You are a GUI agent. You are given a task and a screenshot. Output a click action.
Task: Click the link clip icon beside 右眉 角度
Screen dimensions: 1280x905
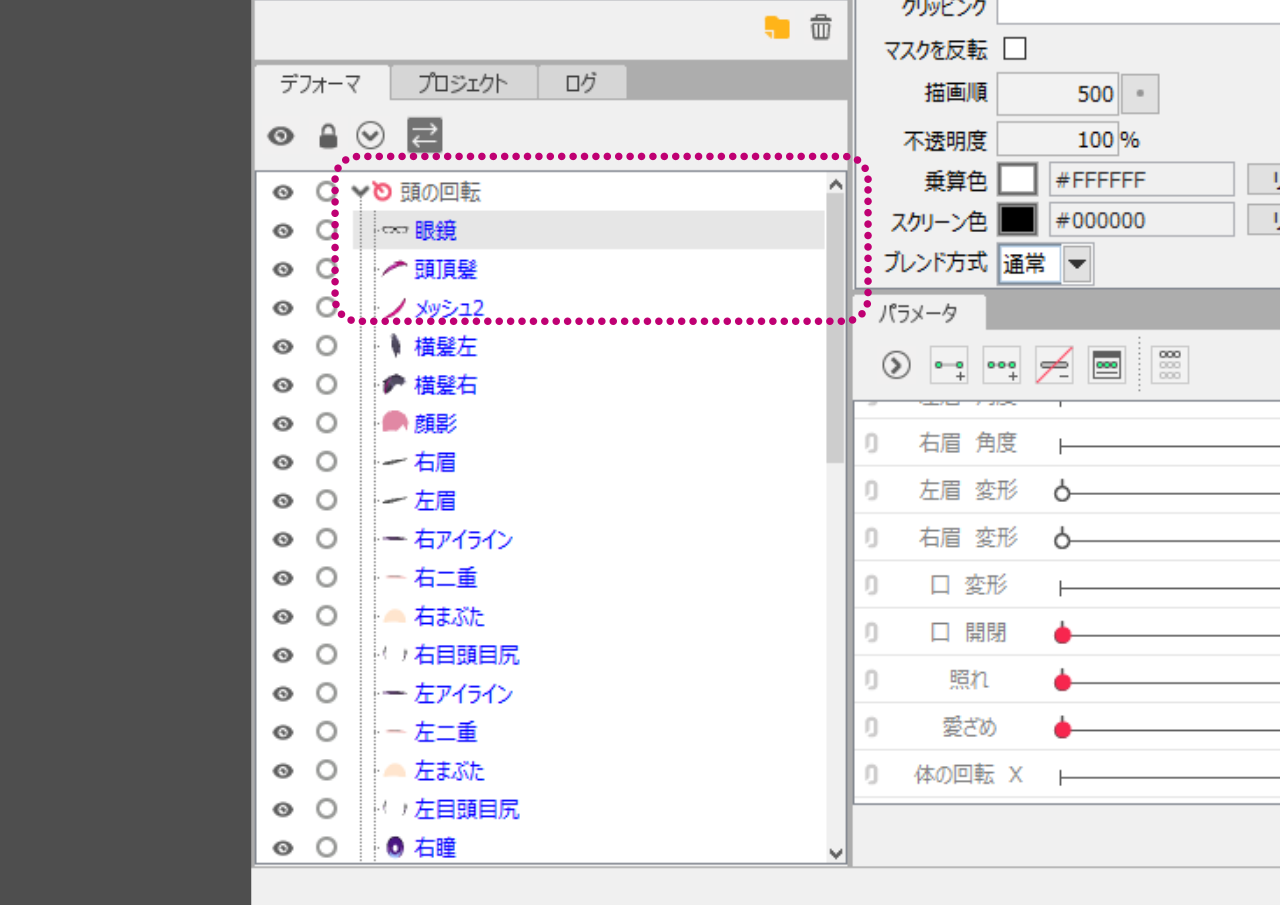871,443
